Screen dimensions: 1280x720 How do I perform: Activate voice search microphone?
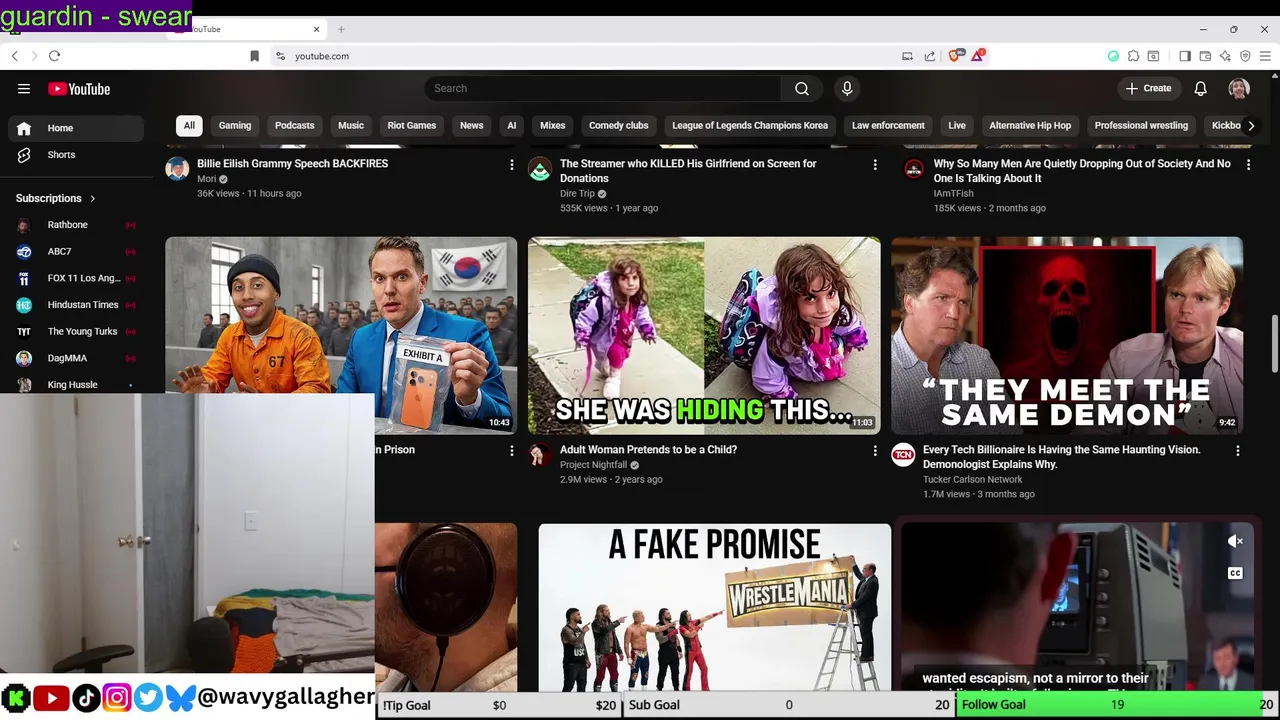847,88
